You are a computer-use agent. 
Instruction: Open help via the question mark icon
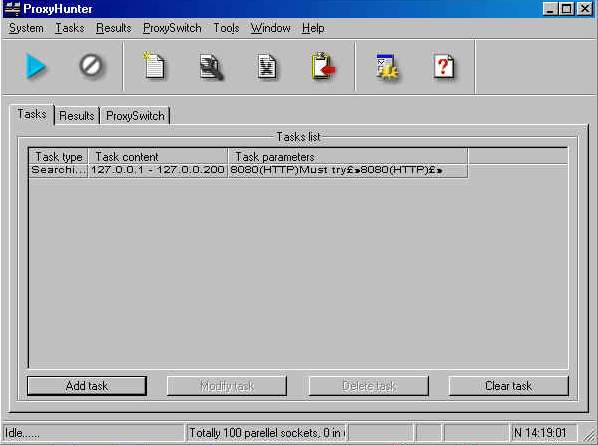[x=444, y=67]
